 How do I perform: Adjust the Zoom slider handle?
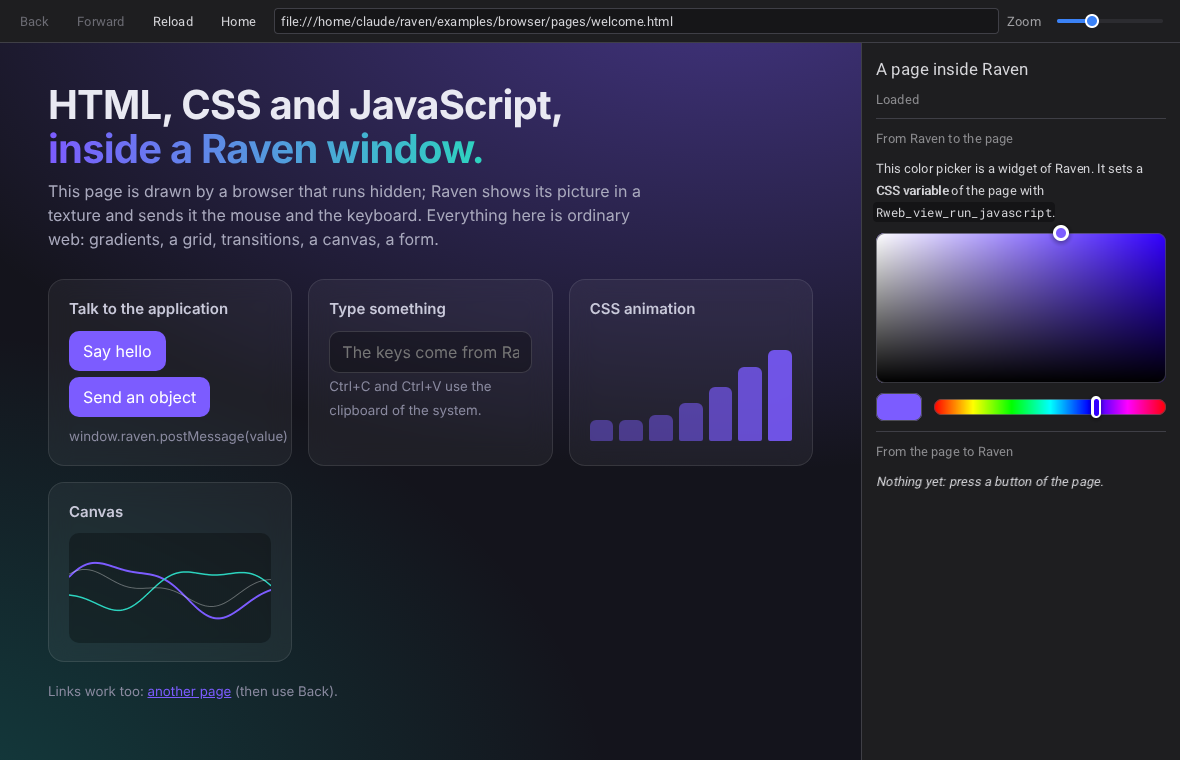1092,21
